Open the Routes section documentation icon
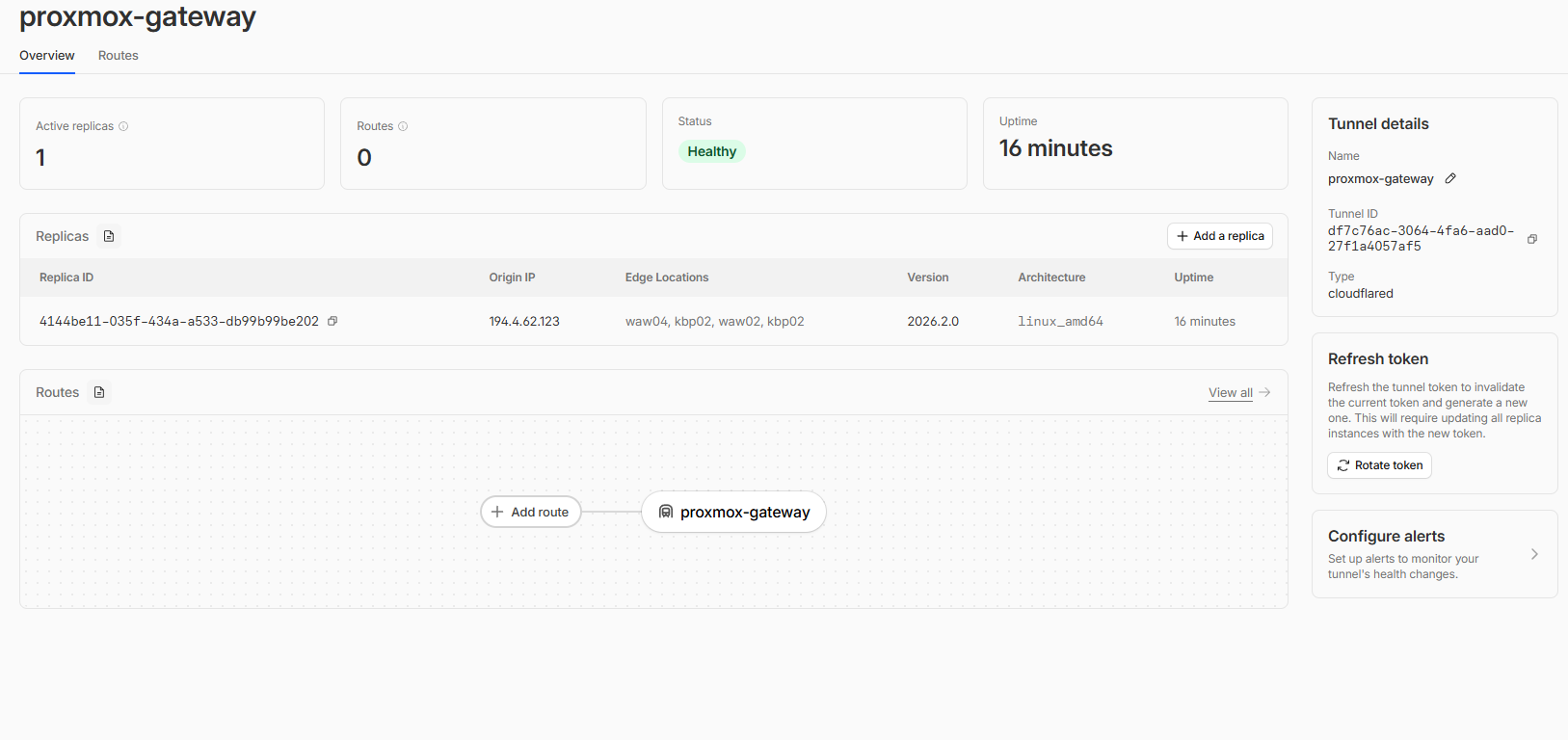Screen dimensions: 1568x740 pos(99,392)
